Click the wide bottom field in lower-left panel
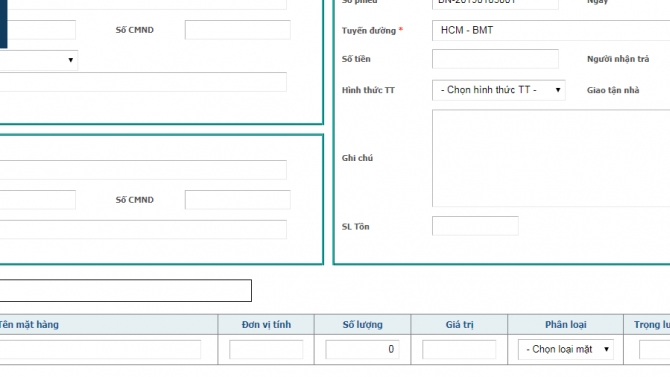The image size is (670, 377). click(x=143, y=229)
